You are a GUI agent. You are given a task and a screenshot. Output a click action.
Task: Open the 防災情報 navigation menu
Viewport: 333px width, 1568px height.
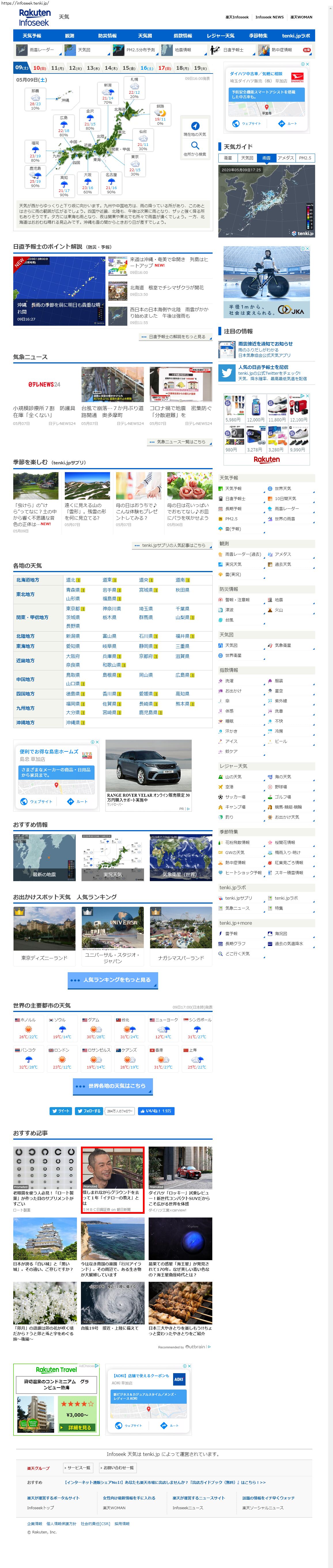[107, 36]
